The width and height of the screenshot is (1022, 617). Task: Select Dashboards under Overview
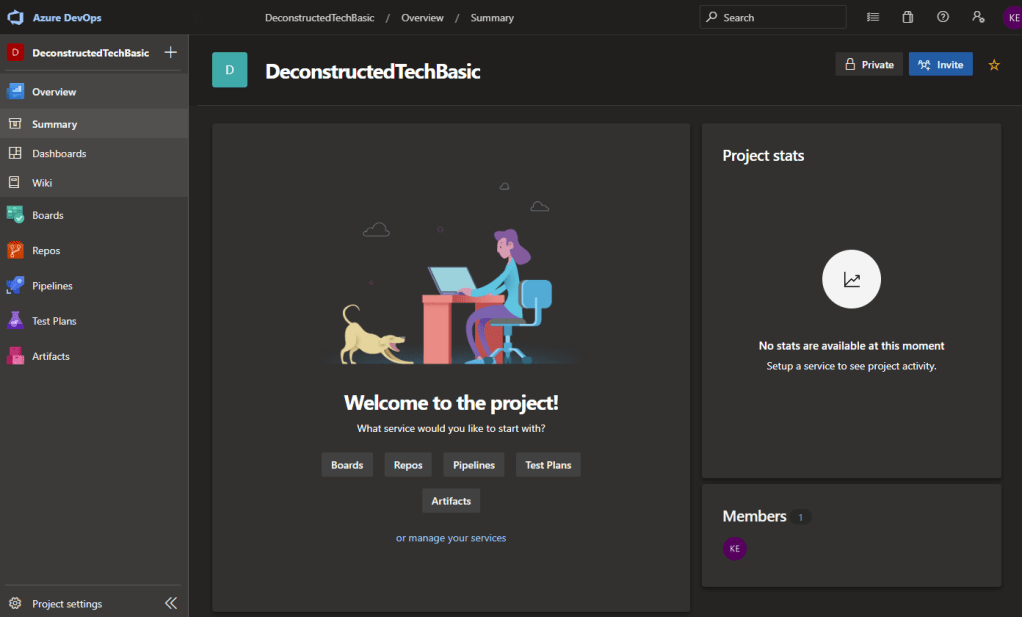59,154
